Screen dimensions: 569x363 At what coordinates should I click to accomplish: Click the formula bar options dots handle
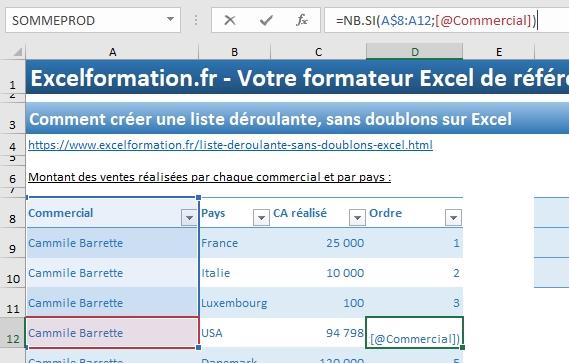tap(196, 20)
